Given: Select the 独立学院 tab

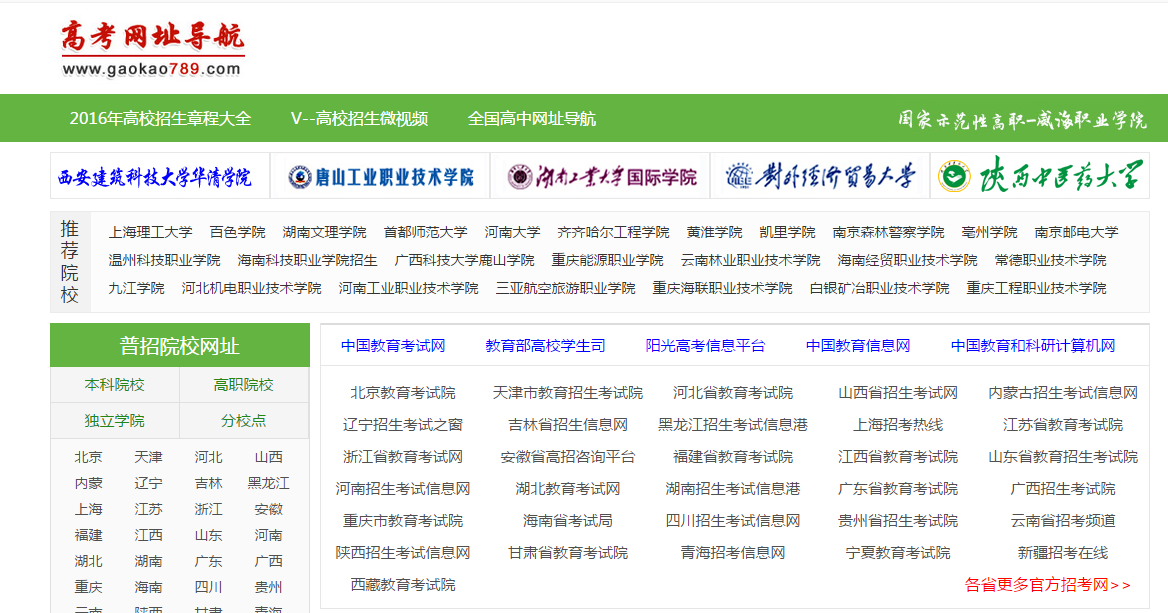Looking at the screenshot, I should (x=115, y=421).
